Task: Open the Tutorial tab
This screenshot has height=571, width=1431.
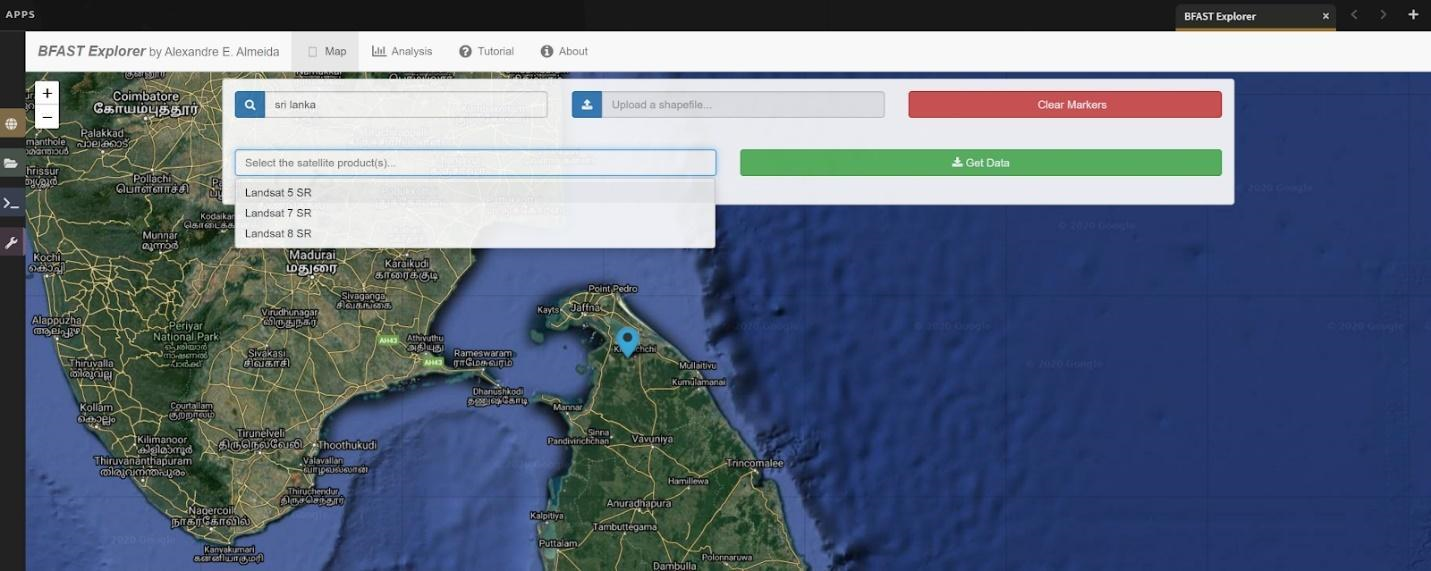Action: (486, 52)
